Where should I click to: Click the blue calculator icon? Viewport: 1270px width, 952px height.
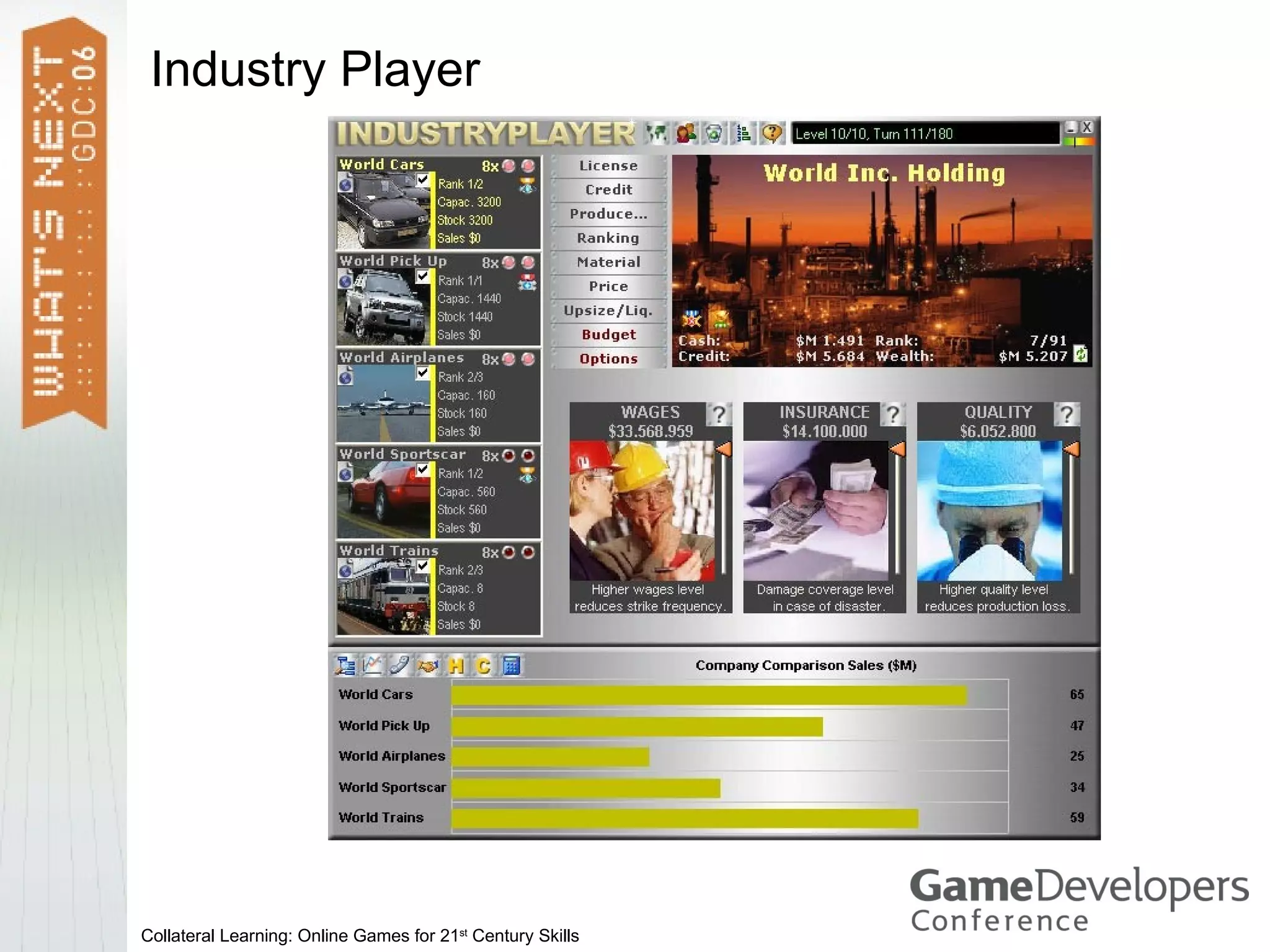(511, 665)
